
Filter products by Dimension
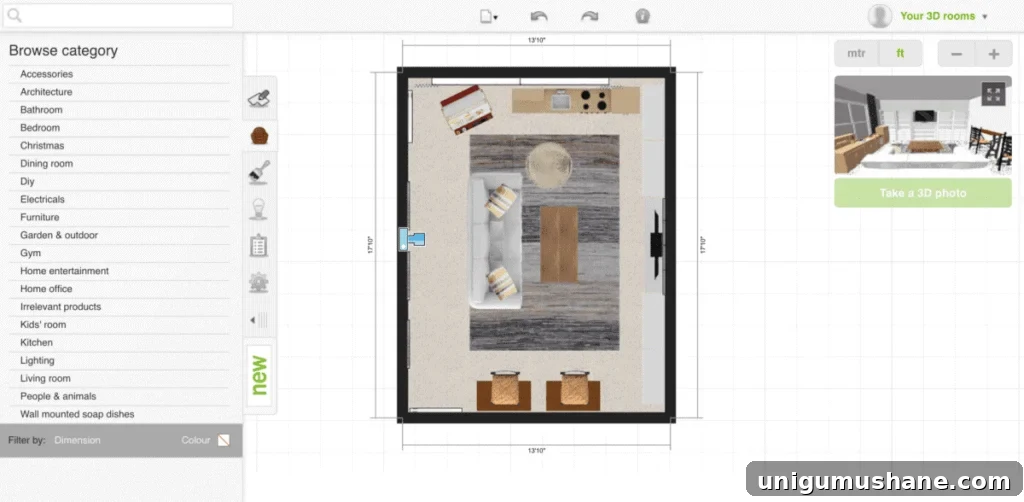(x=77, y=441)
